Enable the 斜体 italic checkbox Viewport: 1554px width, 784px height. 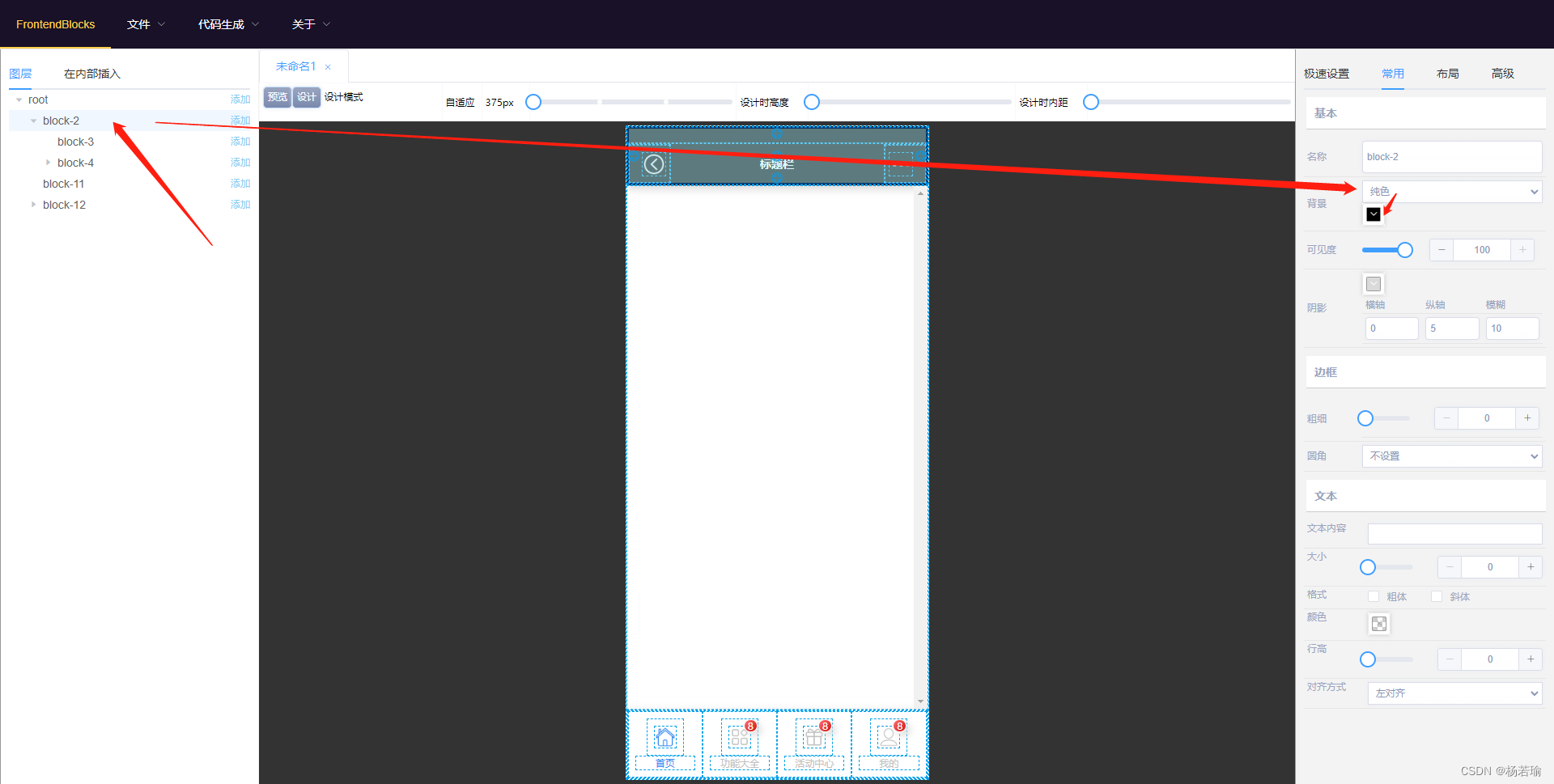pyautogui.click(x=1437, y=596)
